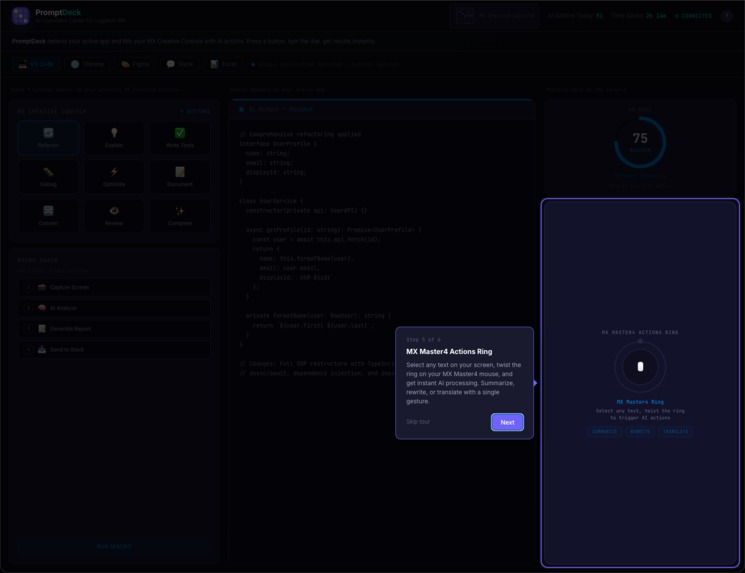The height and width of the screenshot is (573, 745).
Task: Click the Skip tour link
Action: point(418,422)
